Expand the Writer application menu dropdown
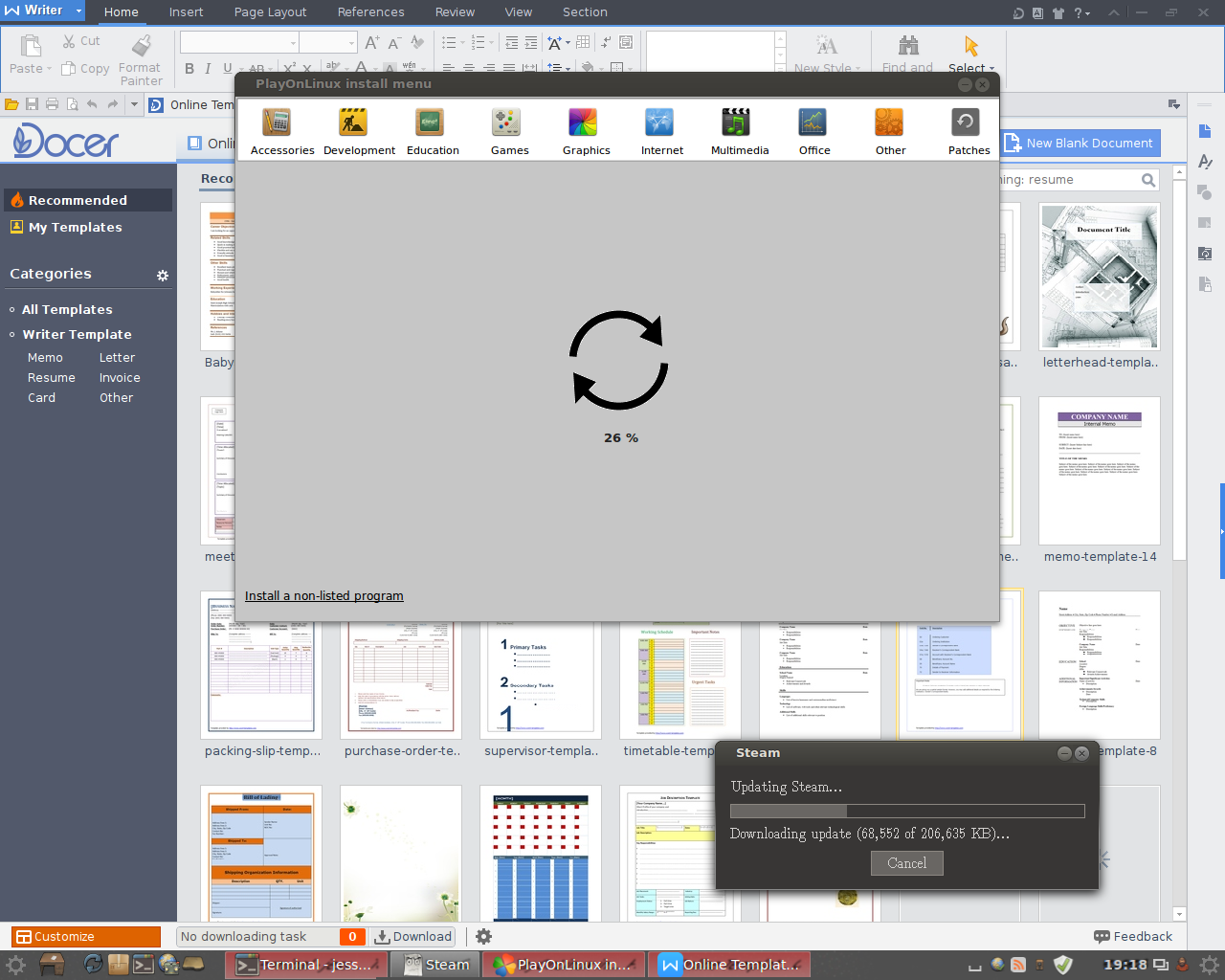The width and height of the screenshot is (1225, 980). coord(78,11)
